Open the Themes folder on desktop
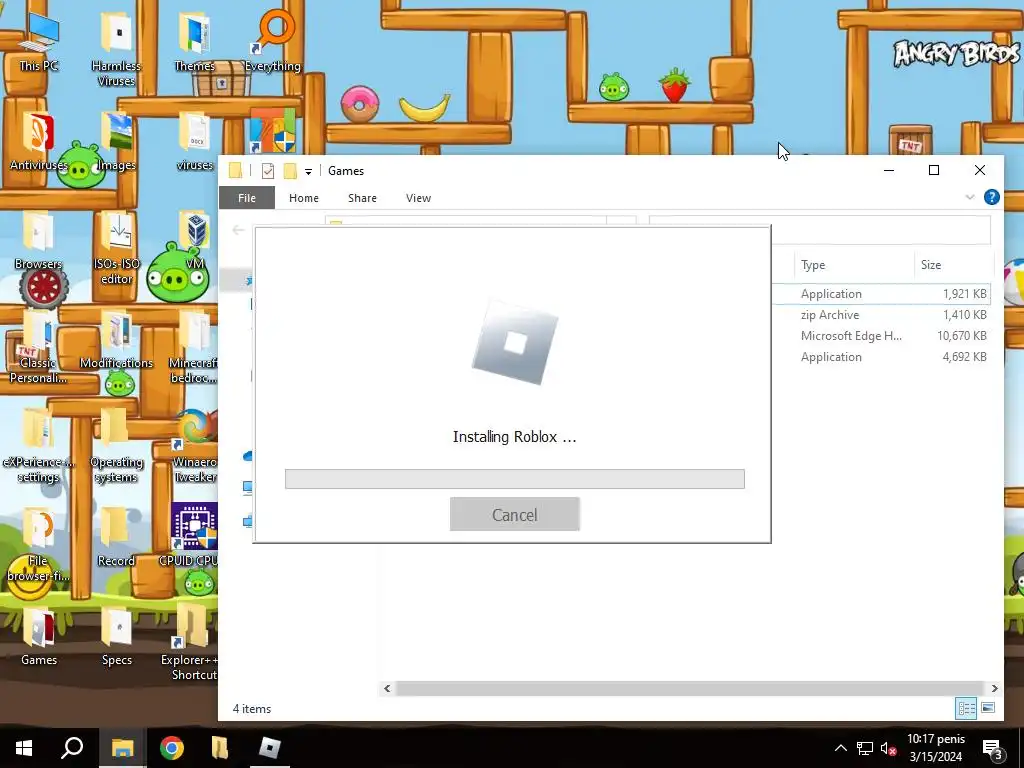The image size is (1024, 768). coord(195,43)
